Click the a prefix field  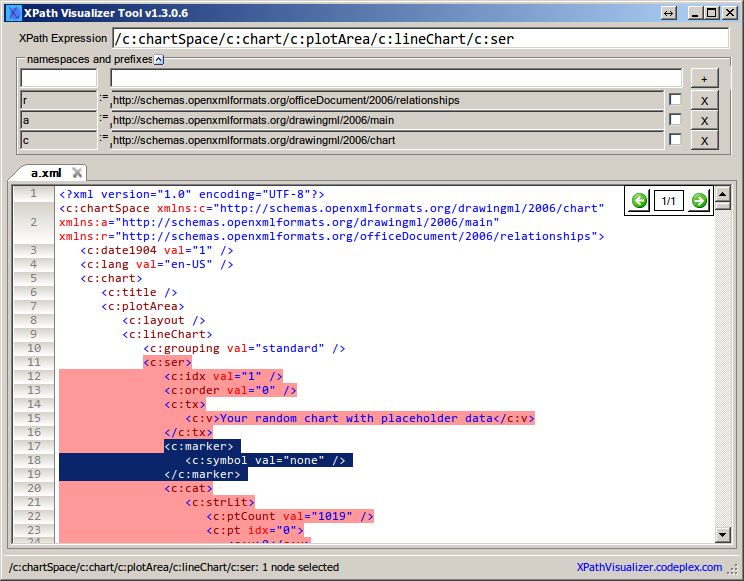(59, 121)
